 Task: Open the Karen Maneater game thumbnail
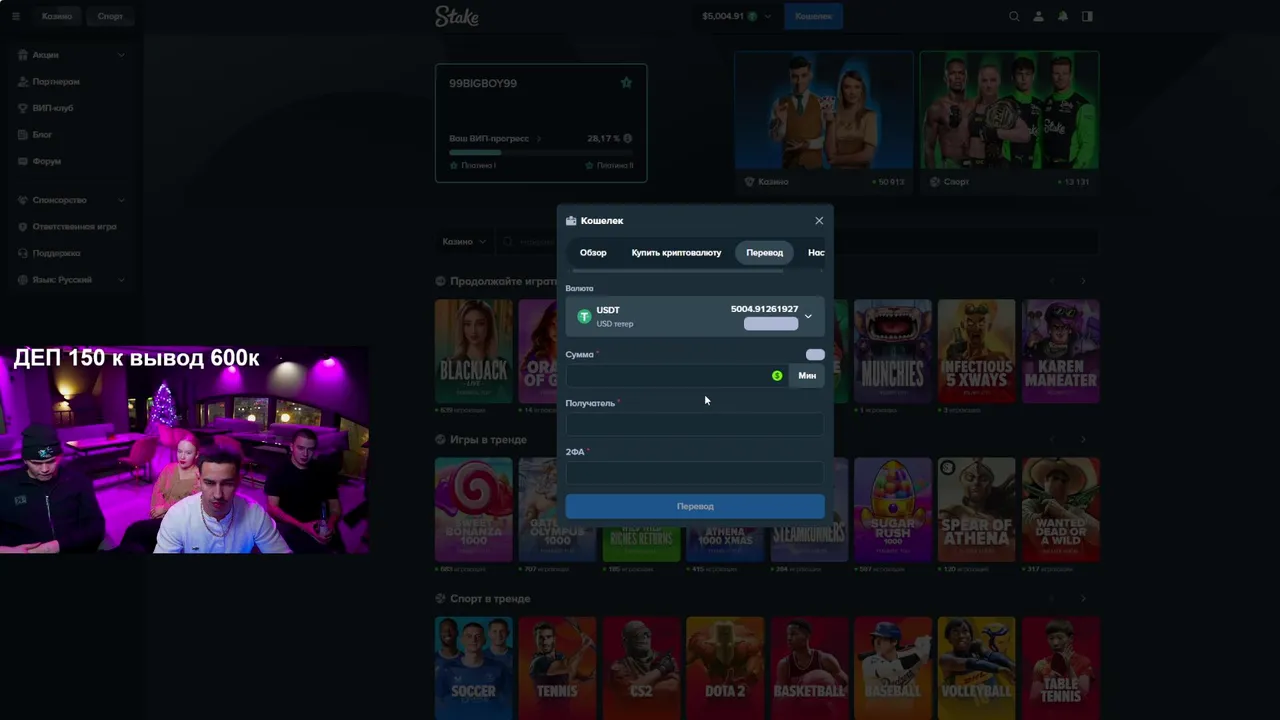point(1061,351)
